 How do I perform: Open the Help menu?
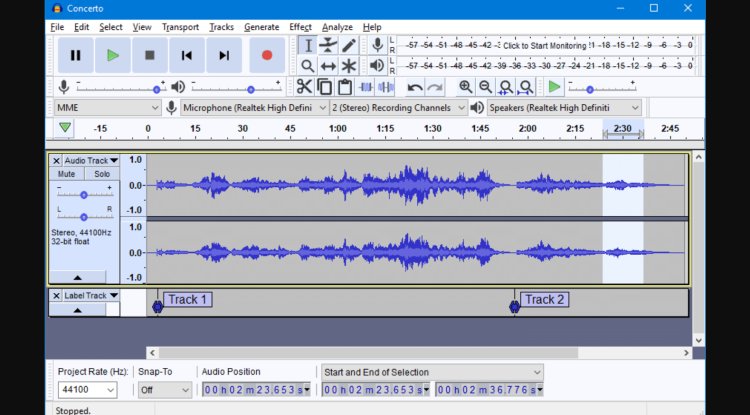372,27
